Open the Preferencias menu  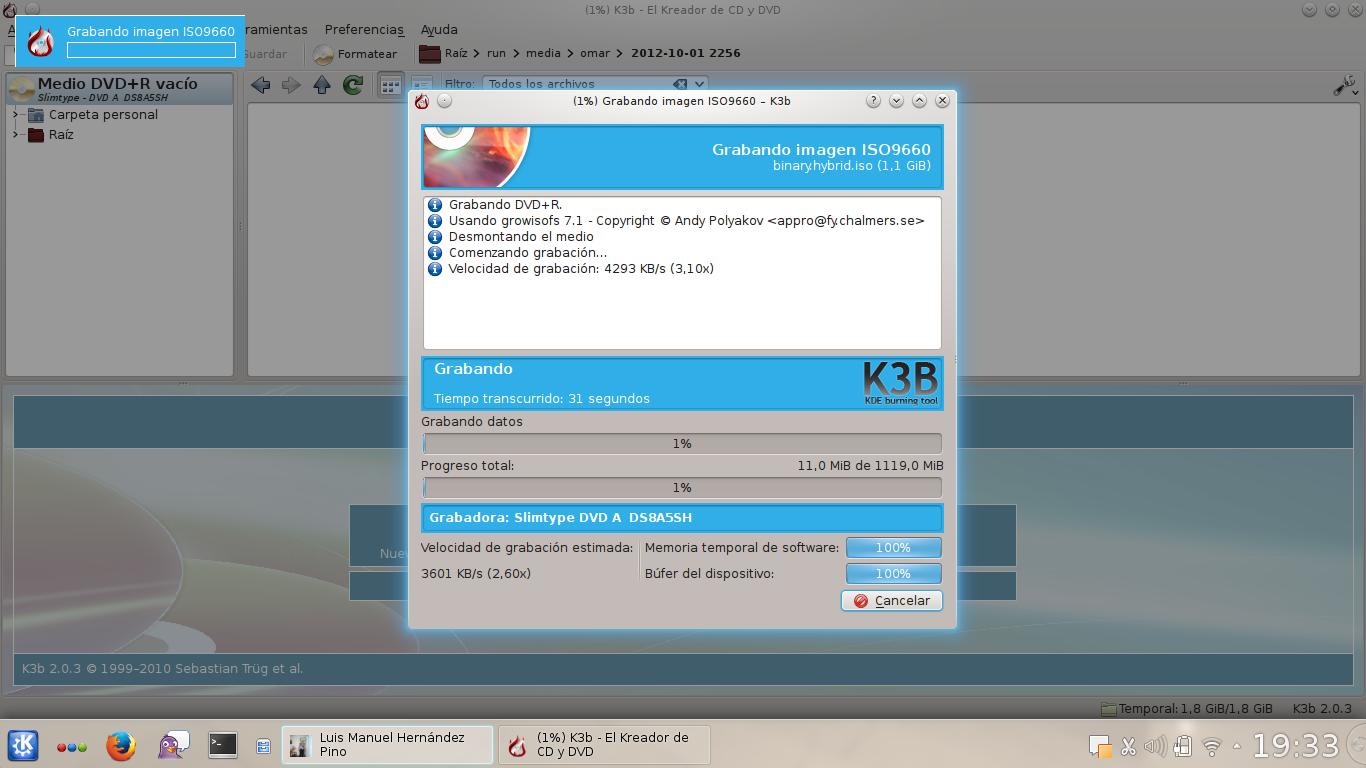click(x=364, y=30)
